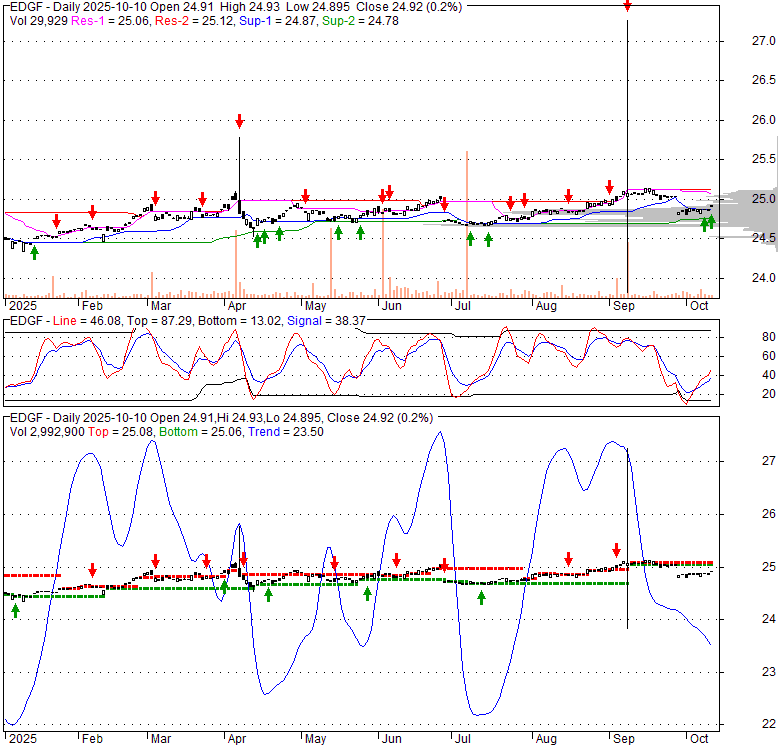Click the red sell arrow atop September spike
Screen dimensions: 780x745
coord(627,6)
